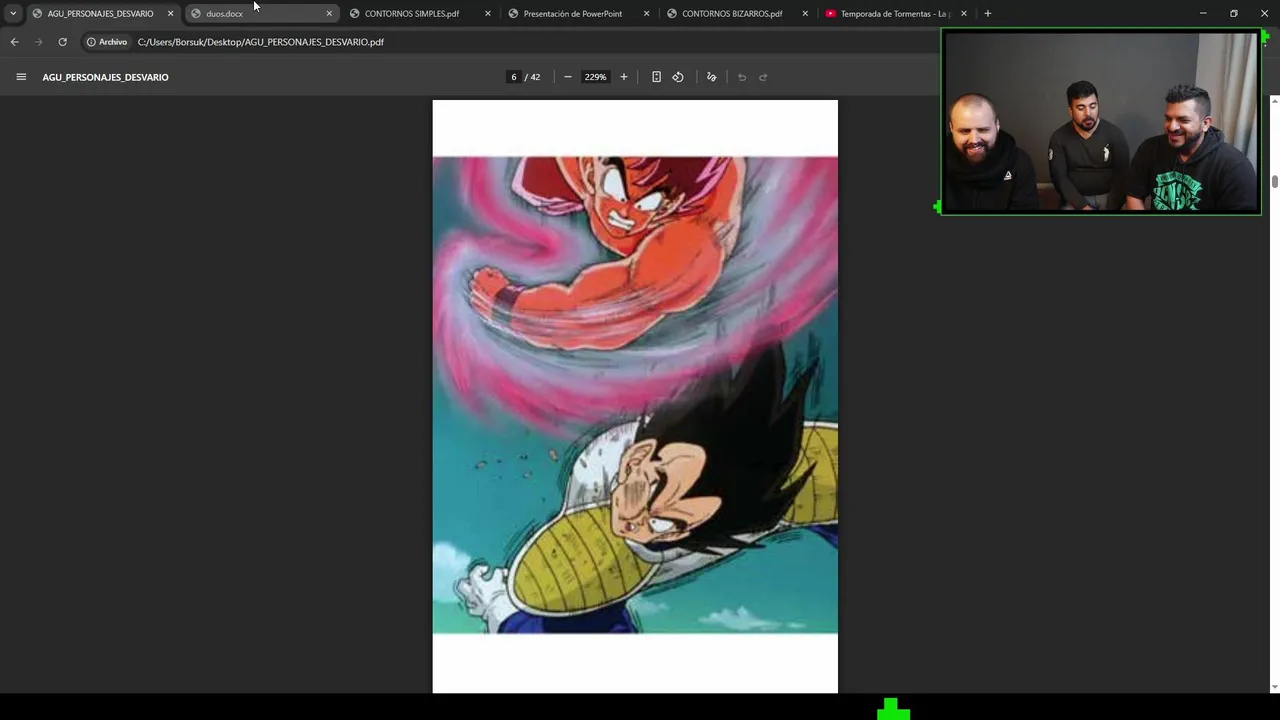Image resolution: width=1280 pixels, height=720 pixels.
Task: Close the AGU_PERSONAJES_DESVARIO tab
Action: [170, 14]
